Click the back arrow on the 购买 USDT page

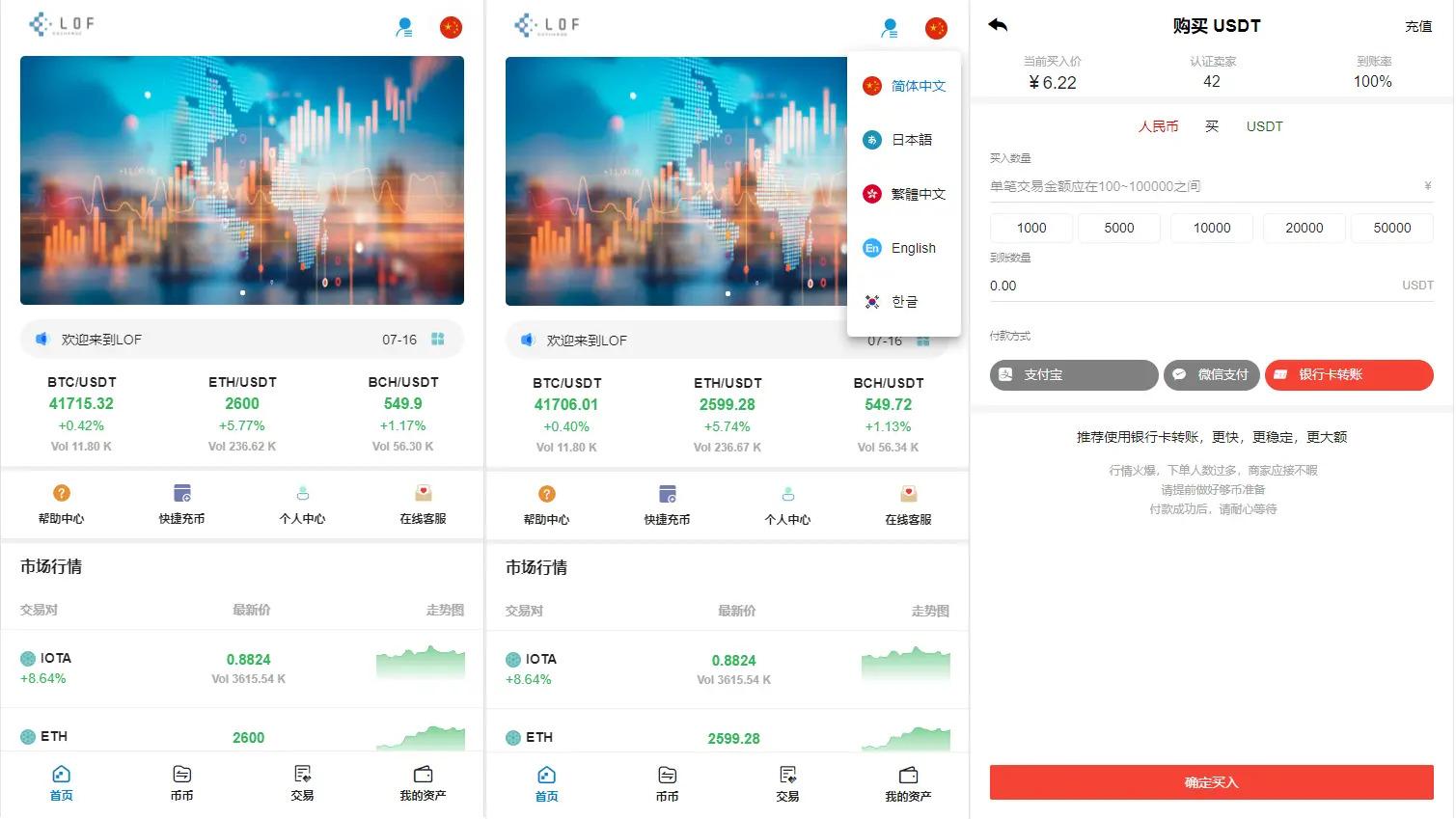tap(998, 25)
